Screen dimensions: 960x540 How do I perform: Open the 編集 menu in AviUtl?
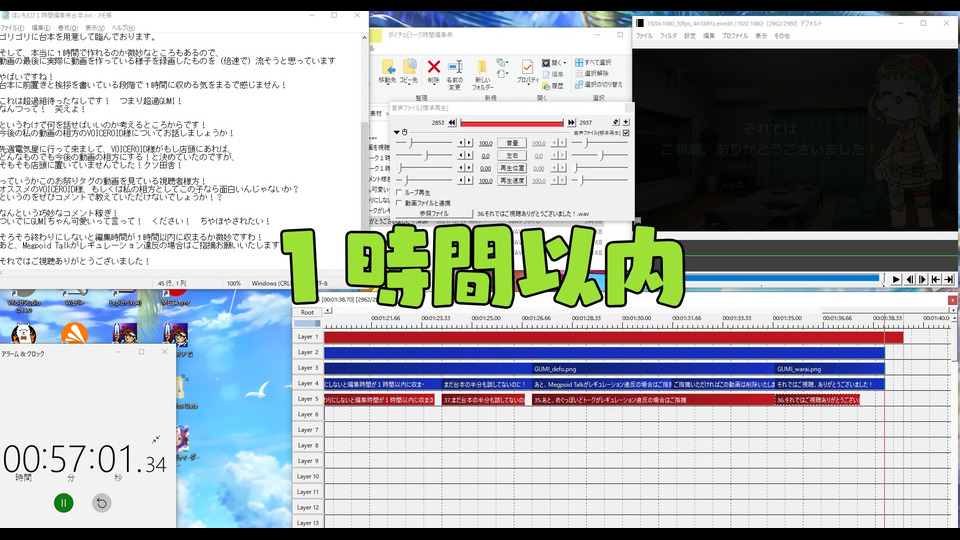click(708, 36)
